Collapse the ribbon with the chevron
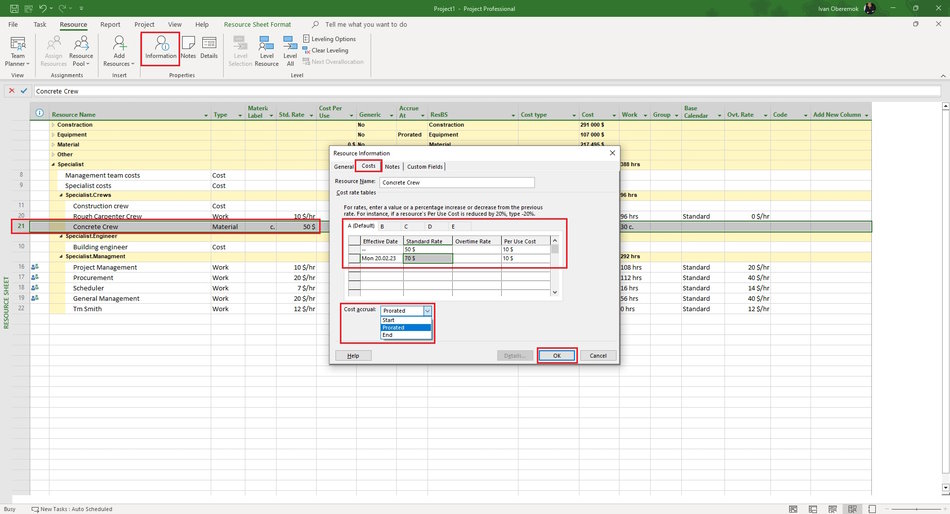Viewport: 950px width, 514px height. (x=943, y=76)
